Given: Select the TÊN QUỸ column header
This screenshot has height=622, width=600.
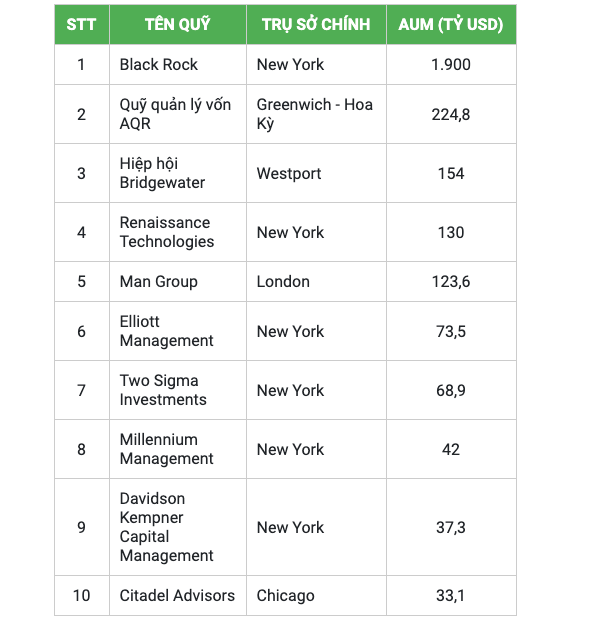Looking at the screenshot, I should point(177,25).
